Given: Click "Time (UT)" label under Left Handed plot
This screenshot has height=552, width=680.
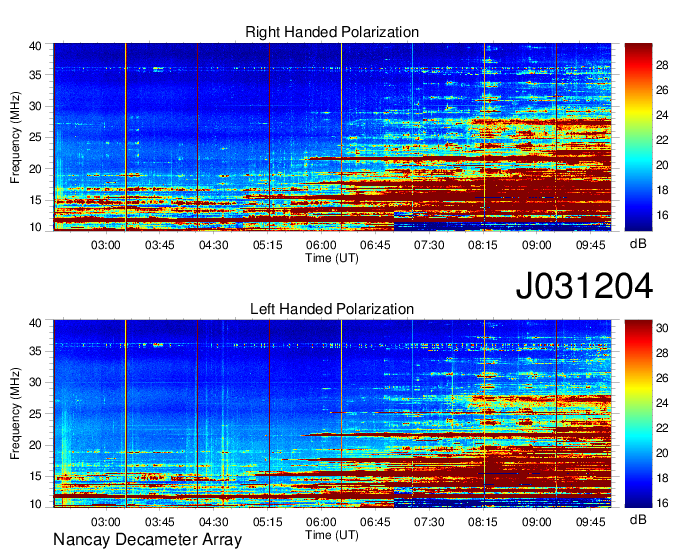Looking at the screenshot, I should tap(332, 535).
